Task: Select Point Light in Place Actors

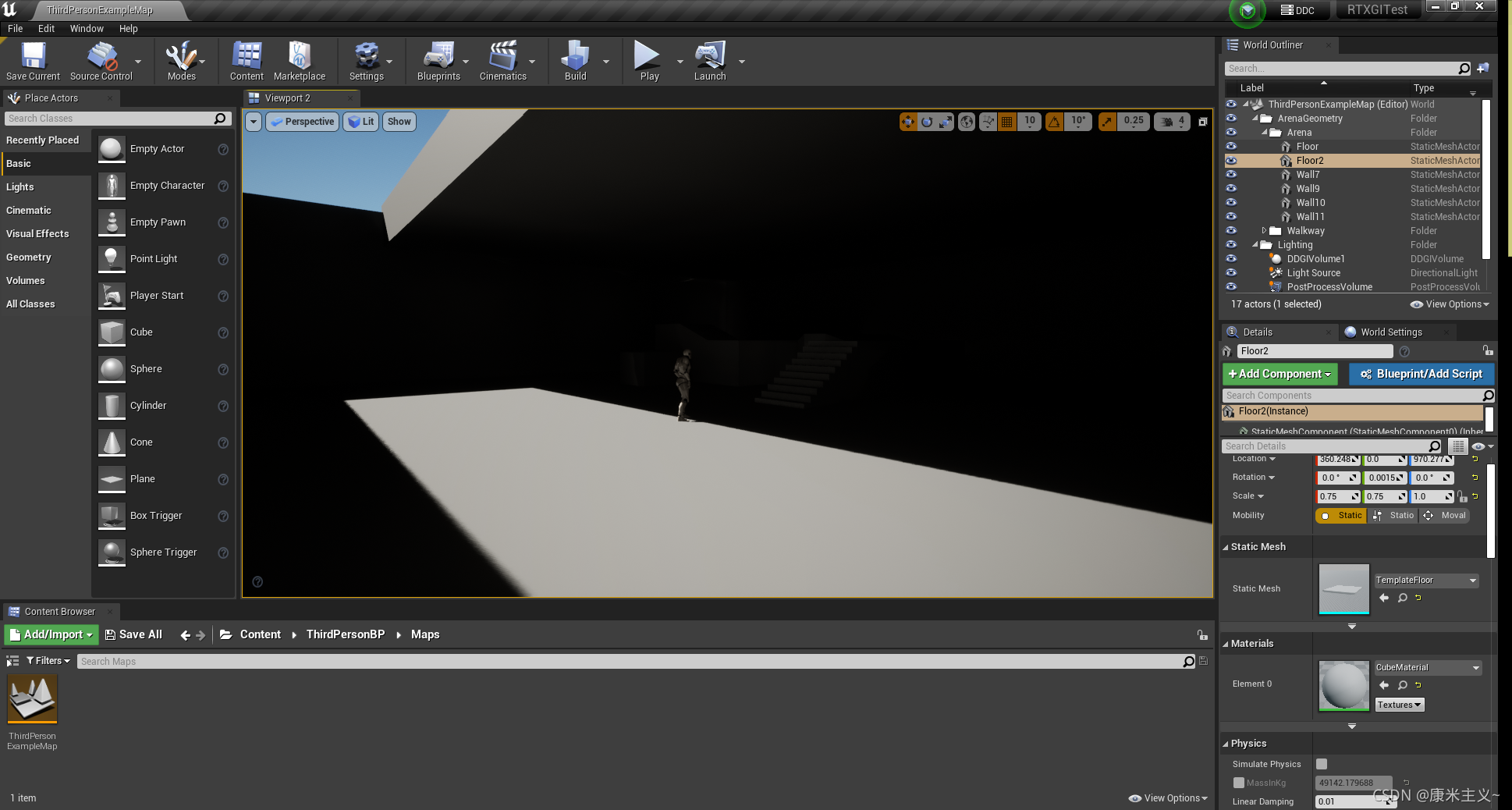Action: point(154,259)
